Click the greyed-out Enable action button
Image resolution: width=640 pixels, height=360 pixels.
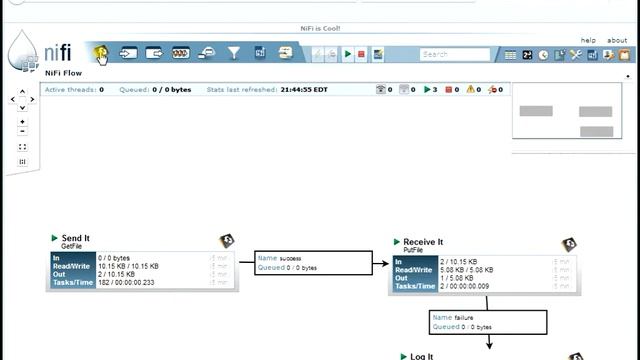[318, 54]
